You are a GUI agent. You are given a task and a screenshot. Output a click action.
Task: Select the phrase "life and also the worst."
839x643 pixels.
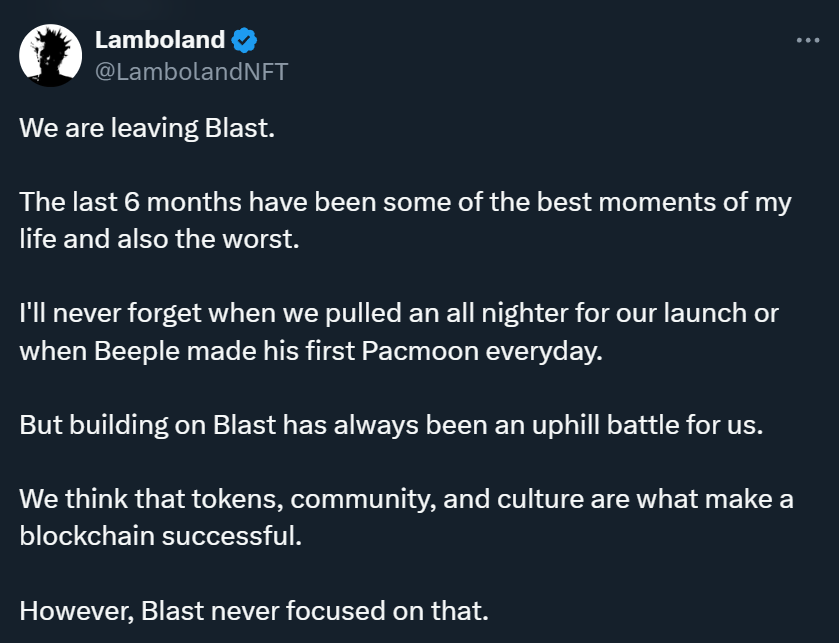[x=159, y=240]
